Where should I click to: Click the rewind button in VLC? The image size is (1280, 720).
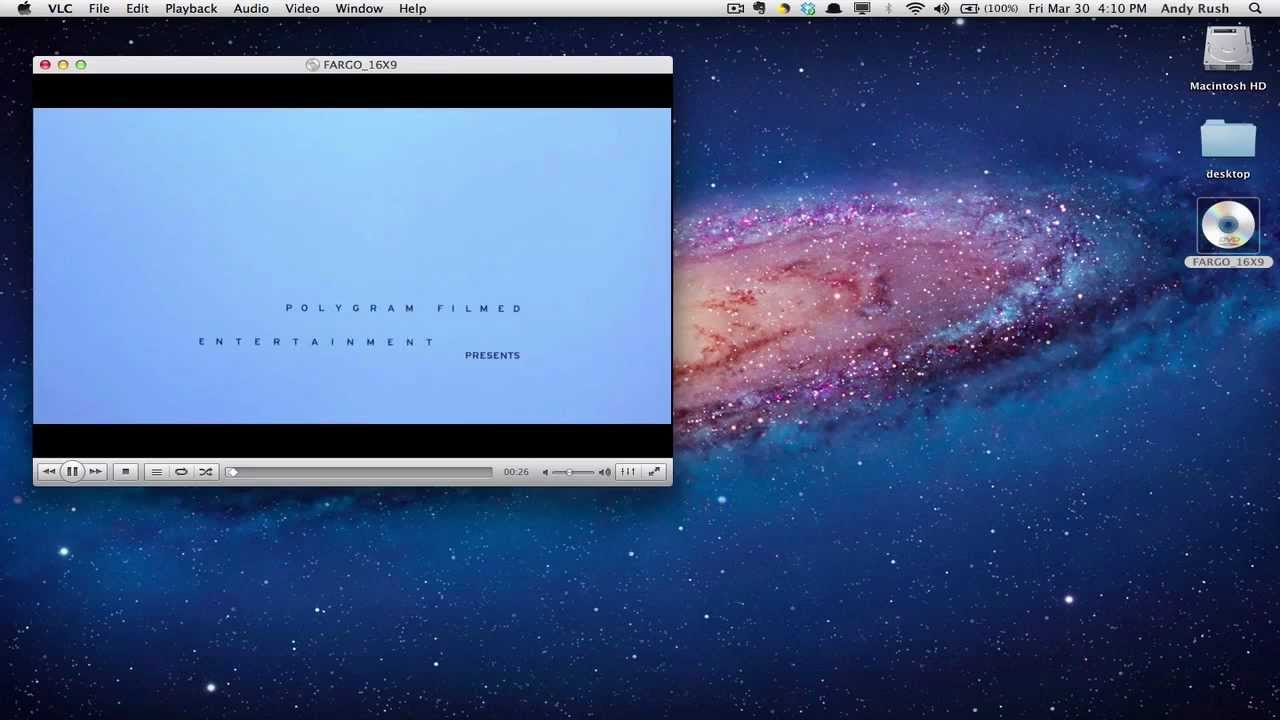click(48, 472)
